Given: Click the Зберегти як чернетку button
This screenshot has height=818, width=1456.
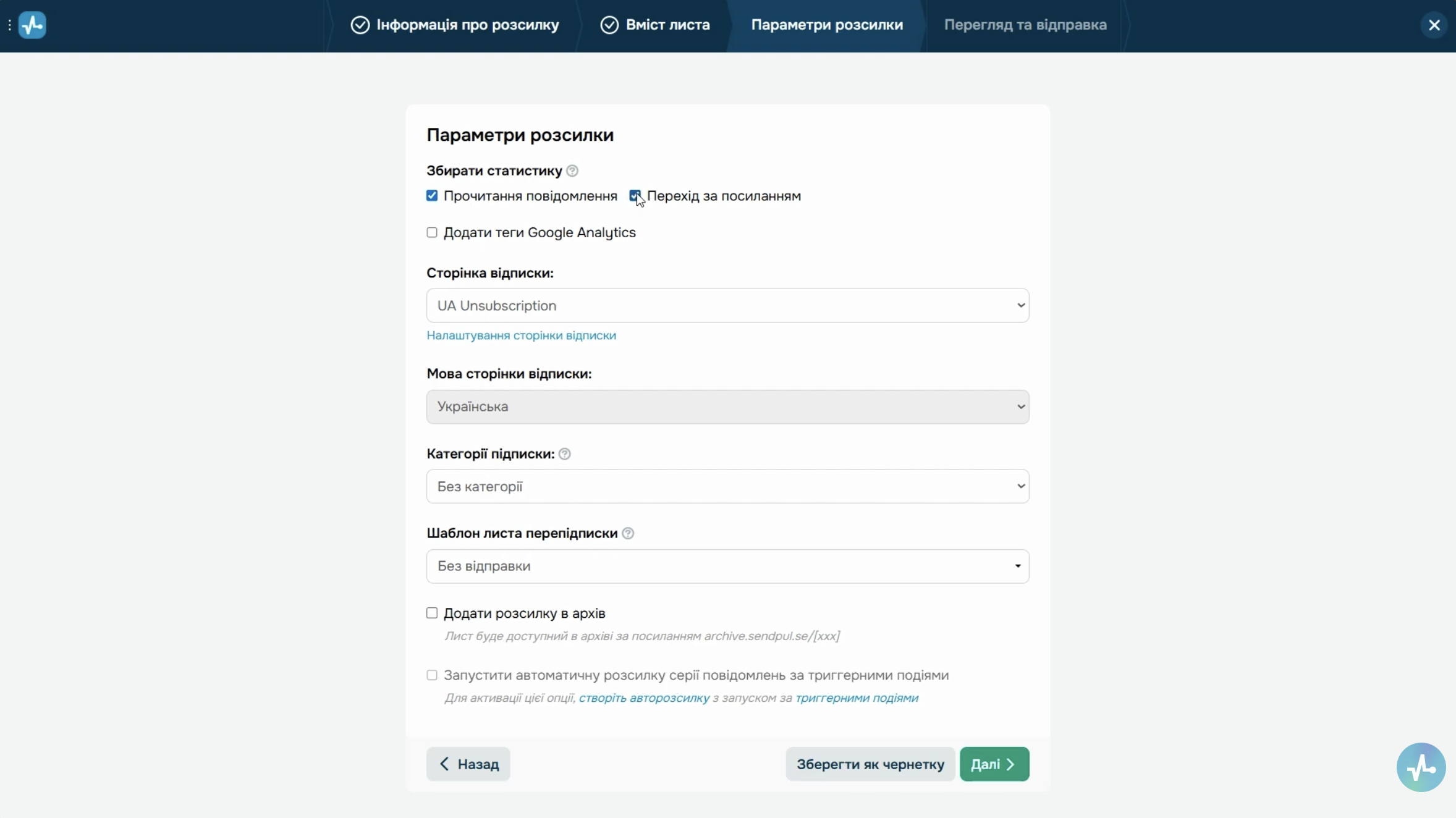Looking at the screenshot, I should pos(870,764).
